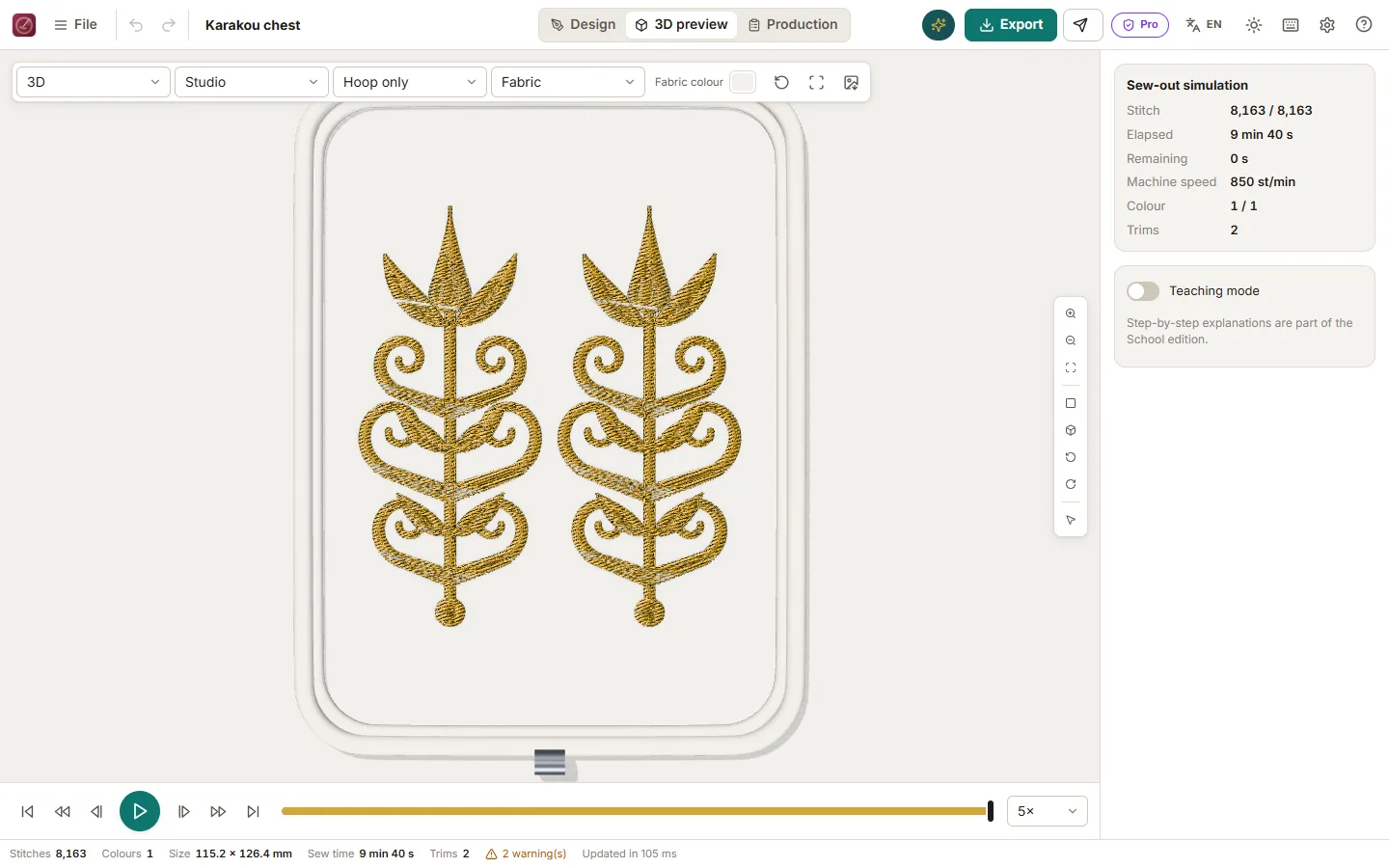The width and height of the screenshot is (1389, 868).
Task: Rotate view counter-clockwise in side toolbar
Action: [1071, 457]
